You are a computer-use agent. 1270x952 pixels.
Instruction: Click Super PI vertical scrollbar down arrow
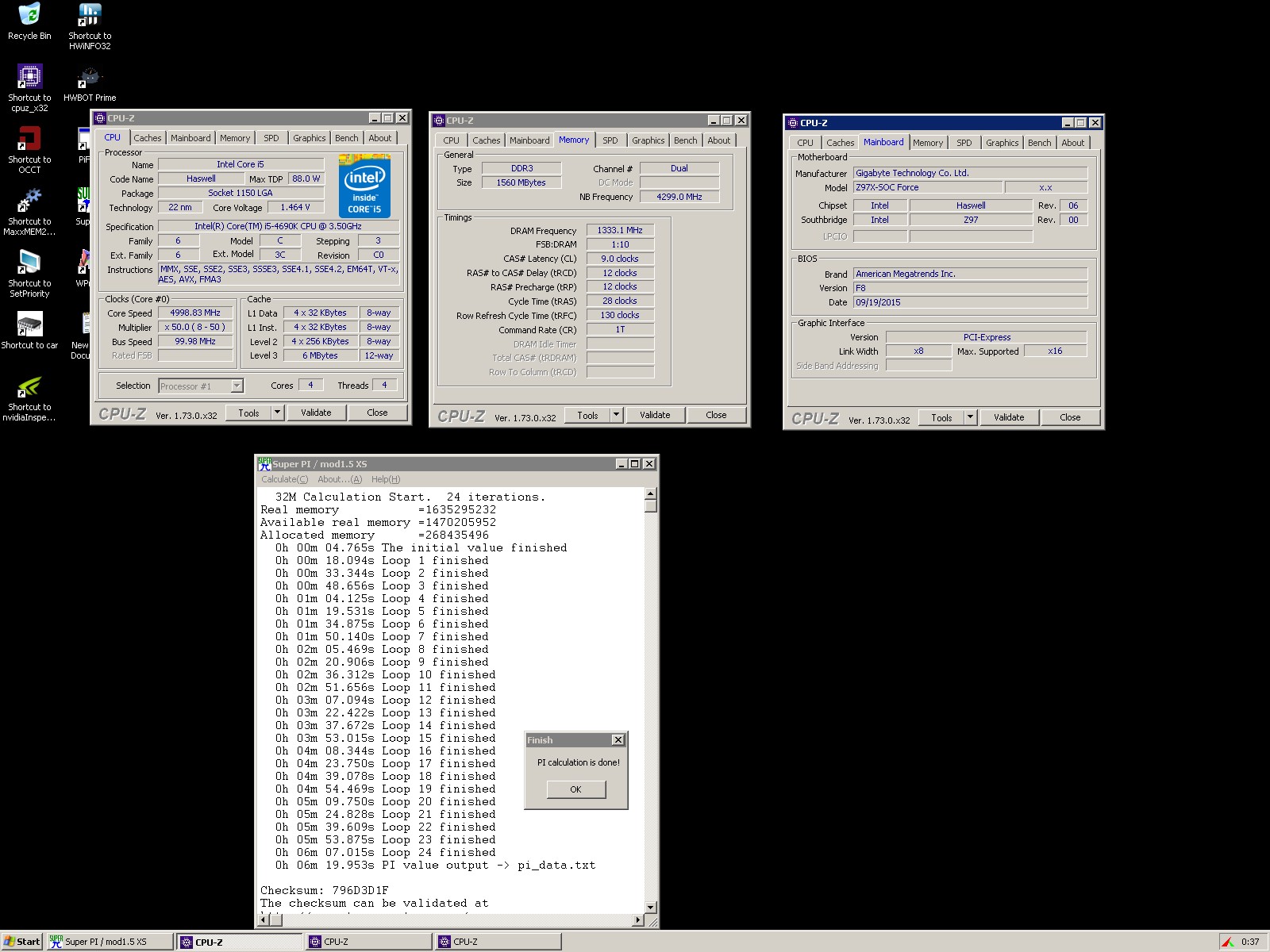[x=651, y=907]
